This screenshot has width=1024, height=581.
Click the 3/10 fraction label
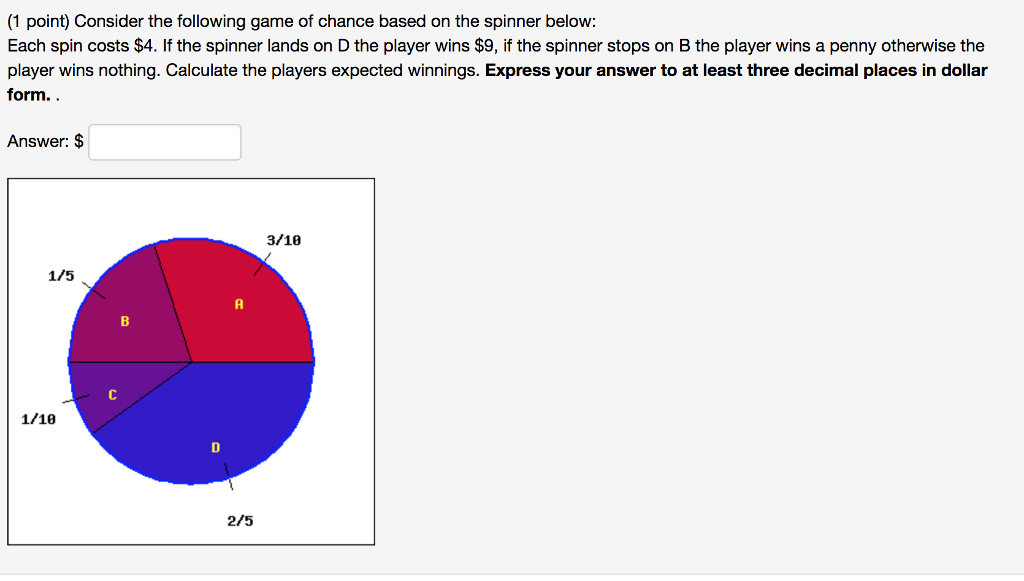pyautogui.click(x=283, y=240)
